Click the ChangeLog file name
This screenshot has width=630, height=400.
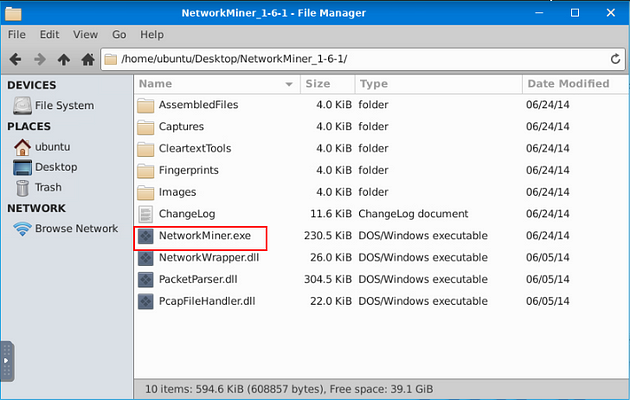(187, 214)
